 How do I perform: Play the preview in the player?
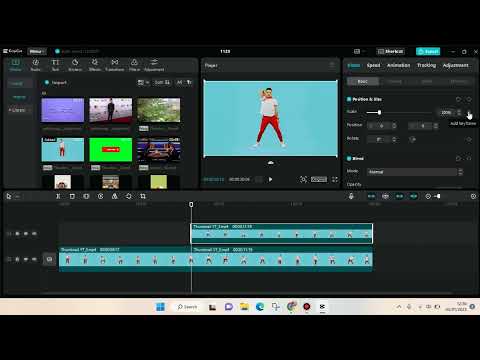(x=270, y=179)
